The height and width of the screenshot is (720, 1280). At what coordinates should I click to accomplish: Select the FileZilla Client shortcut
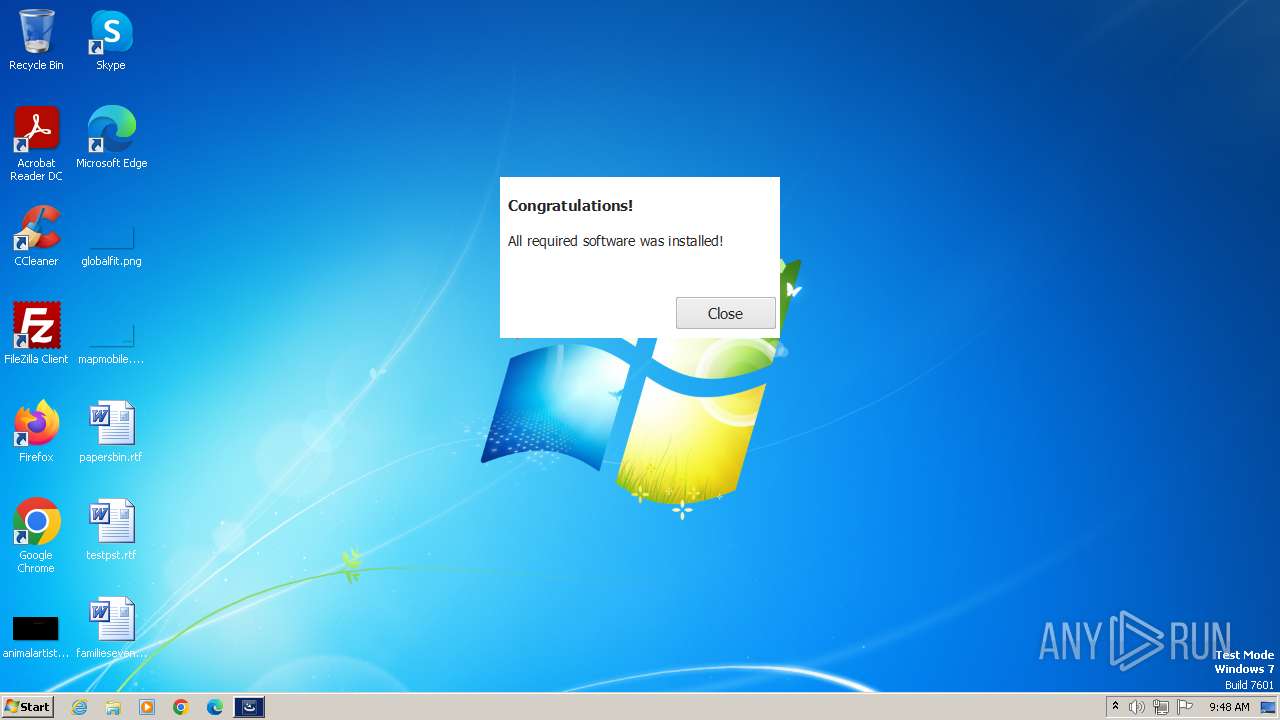click(36, 334)
